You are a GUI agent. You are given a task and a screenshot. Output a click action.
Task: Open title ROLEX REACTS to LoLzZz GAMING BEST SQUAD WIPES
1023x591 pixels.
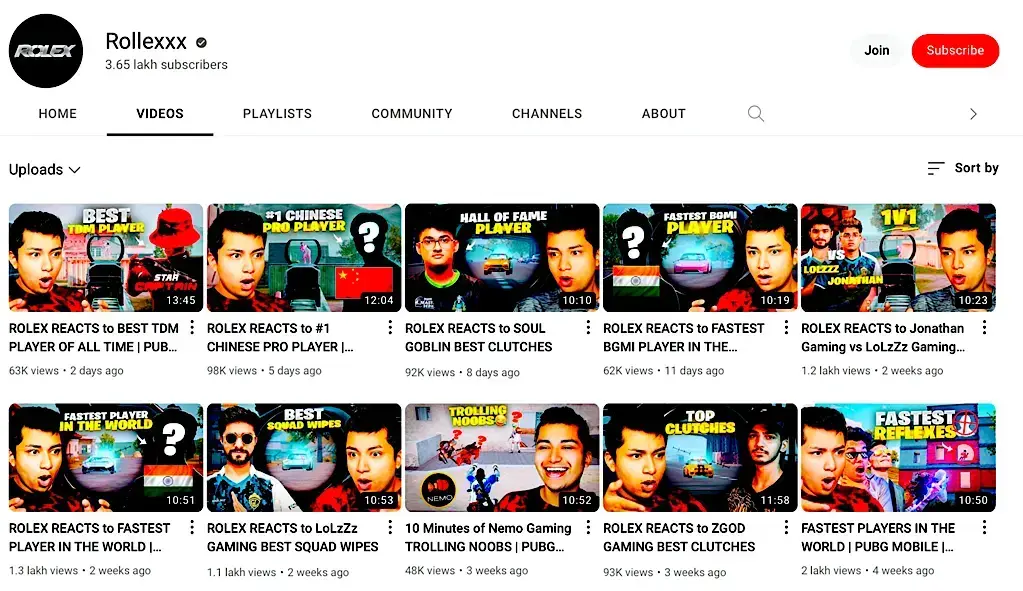point(293,537)
